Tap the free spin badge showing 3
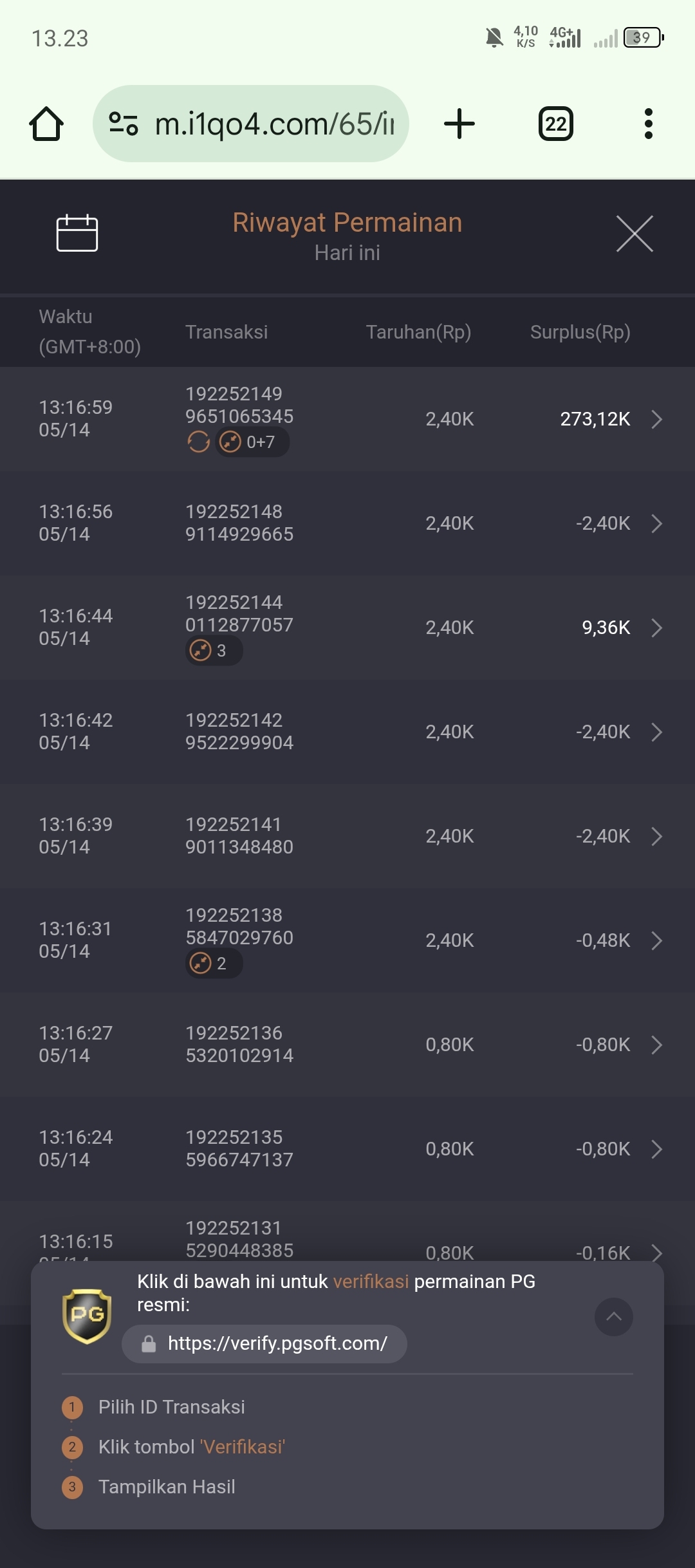The height and width of the screenshot is (1568, 695). tap(214, 651)
